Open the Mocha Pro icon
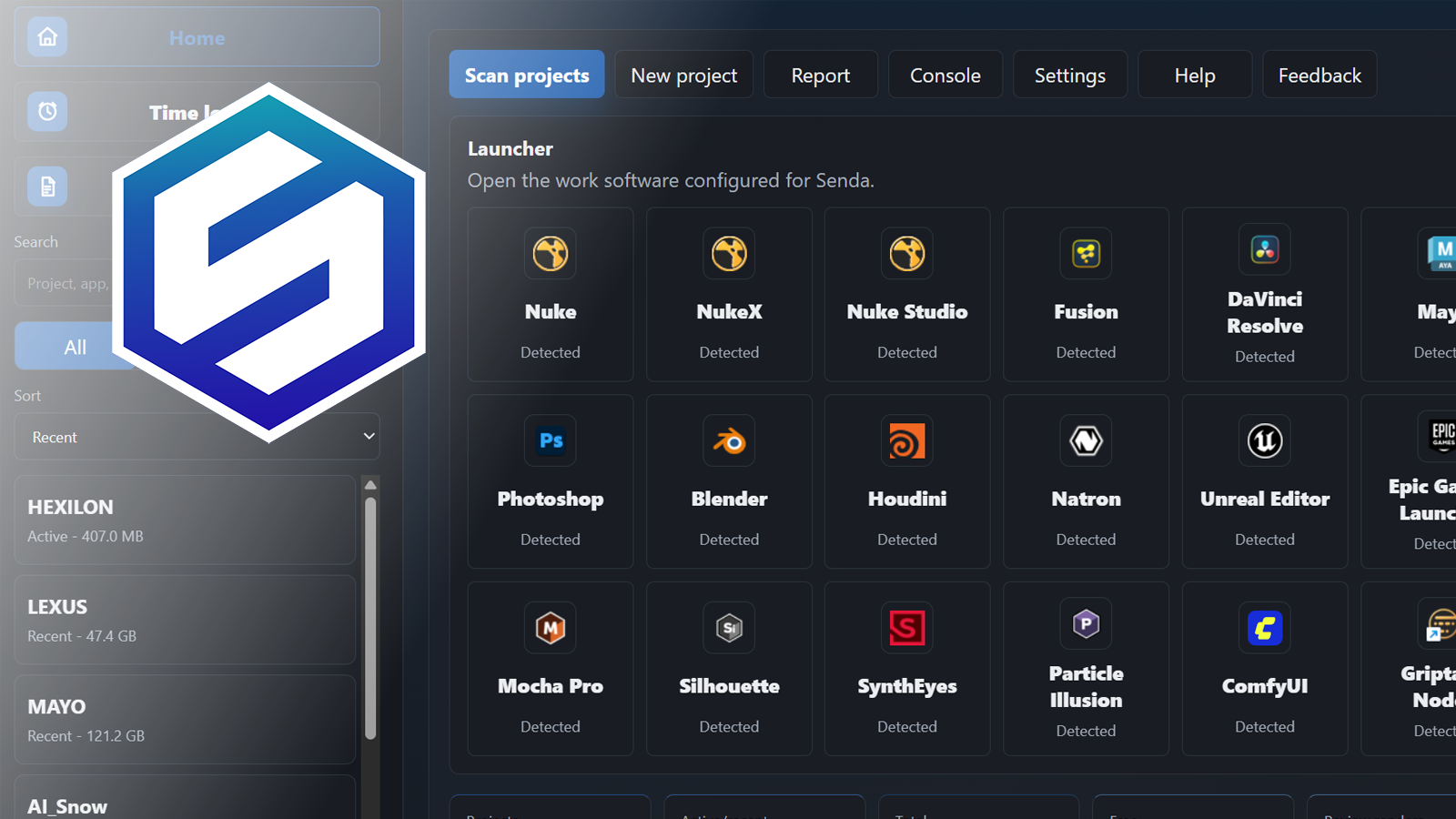 551,628
